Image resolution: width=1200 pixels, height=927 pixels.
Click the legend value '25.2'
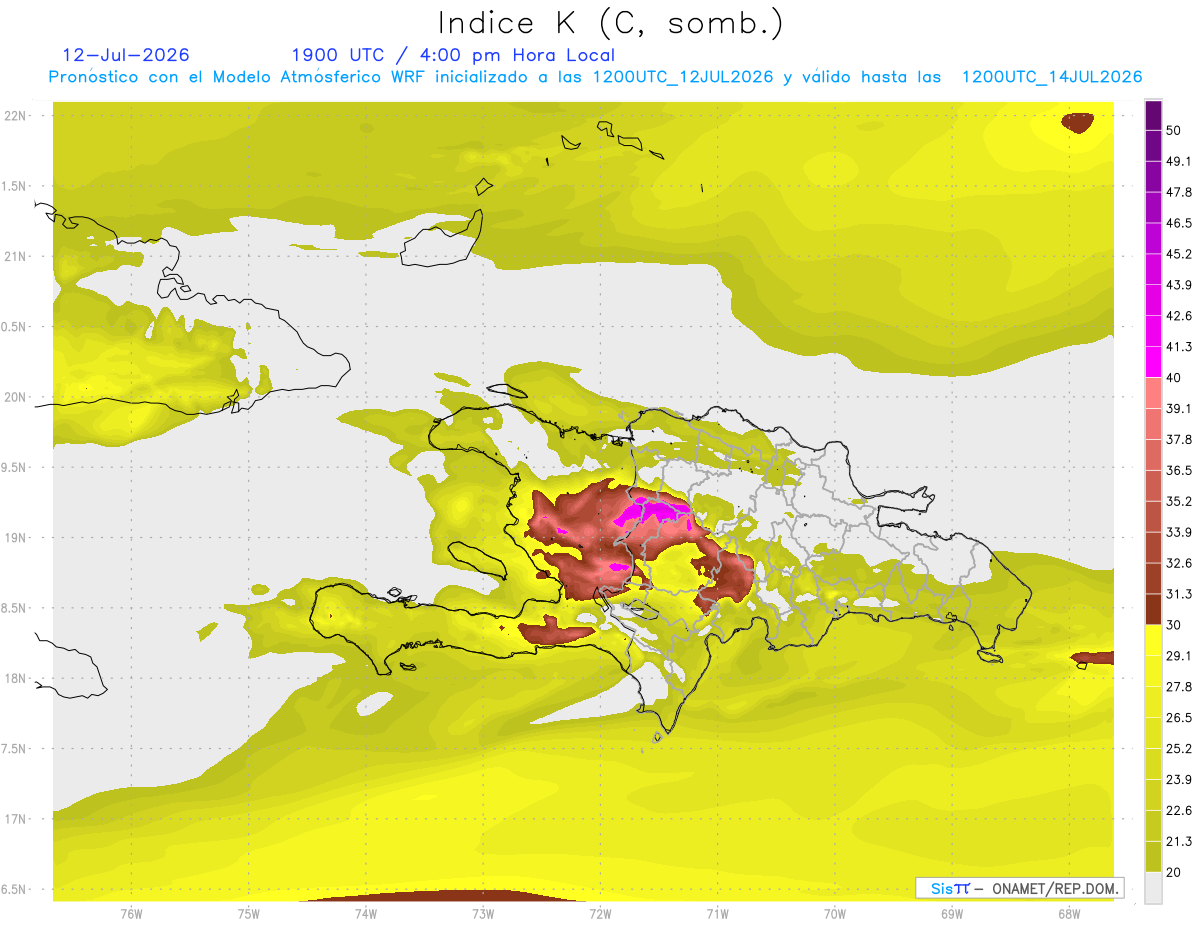tap(1179, 748)
